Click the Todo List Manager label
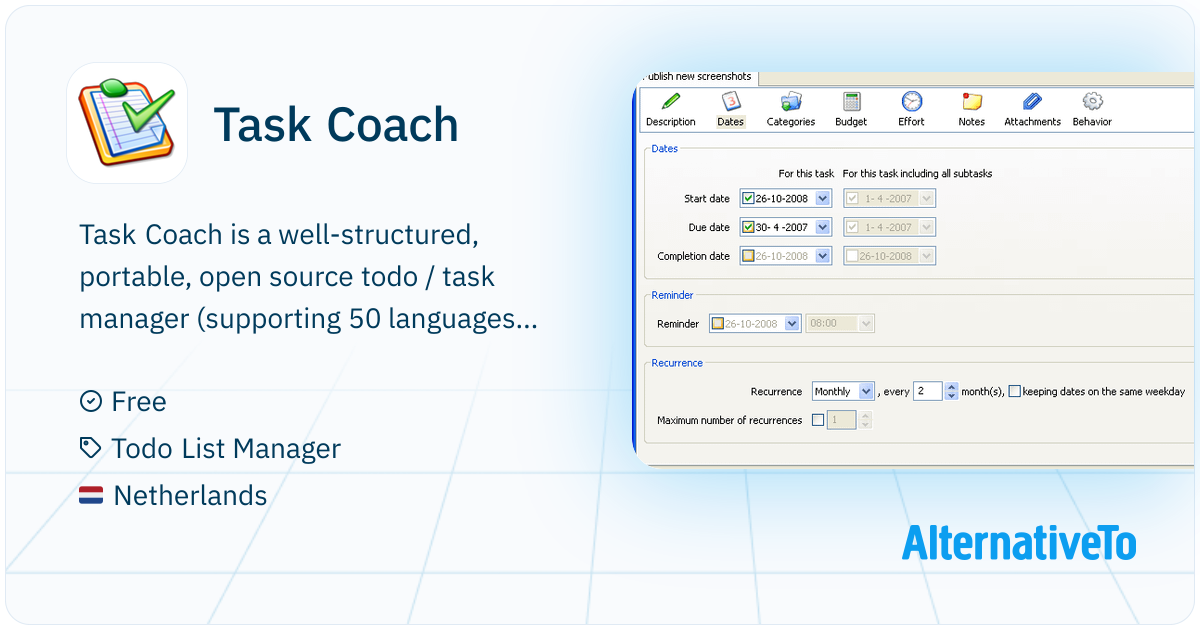1200x630 pixels. (x=226, y=449)
